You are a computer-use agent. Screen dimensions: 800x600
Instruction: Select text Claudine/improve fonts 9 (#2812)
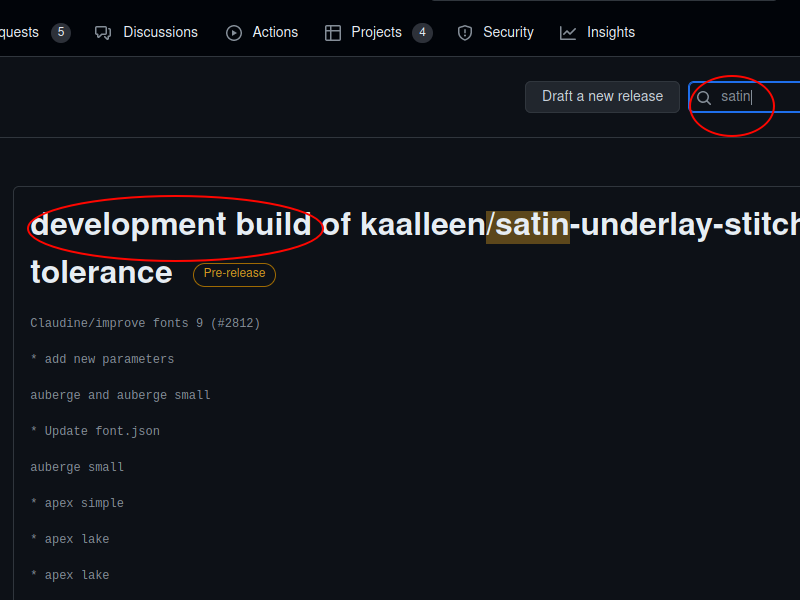[x=145, y=323]
